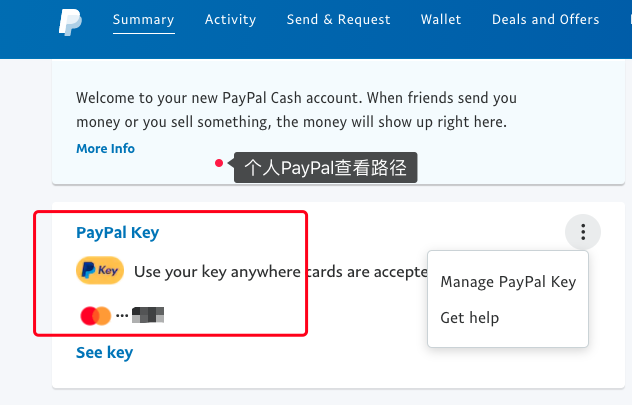Select Get help from the menu
The height and width of the screenshot is (405, 632).
click(x=469, y=318)
